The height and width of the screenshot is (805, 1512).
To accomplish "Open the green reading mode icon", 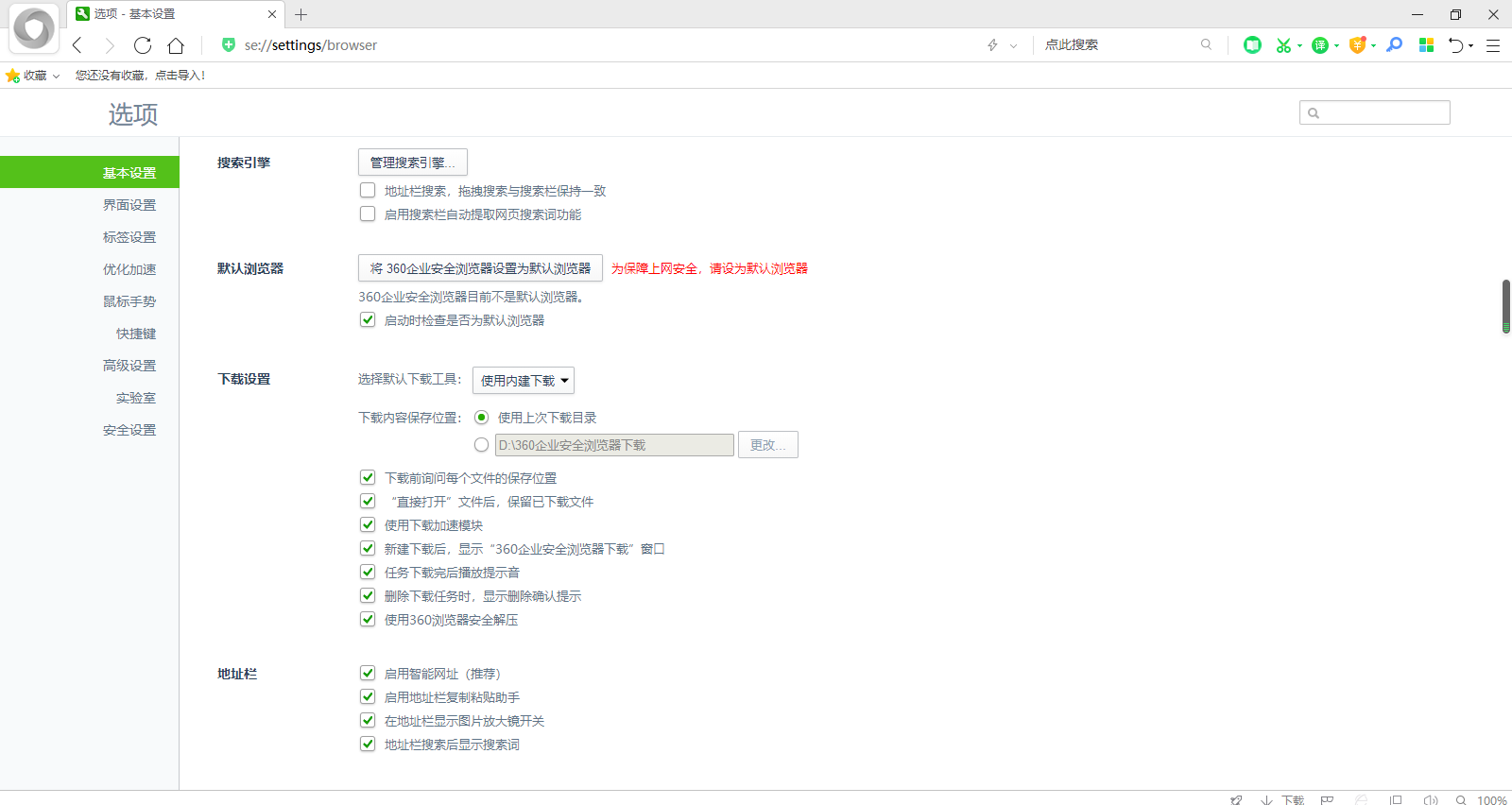I will [x=1252, y=44].
